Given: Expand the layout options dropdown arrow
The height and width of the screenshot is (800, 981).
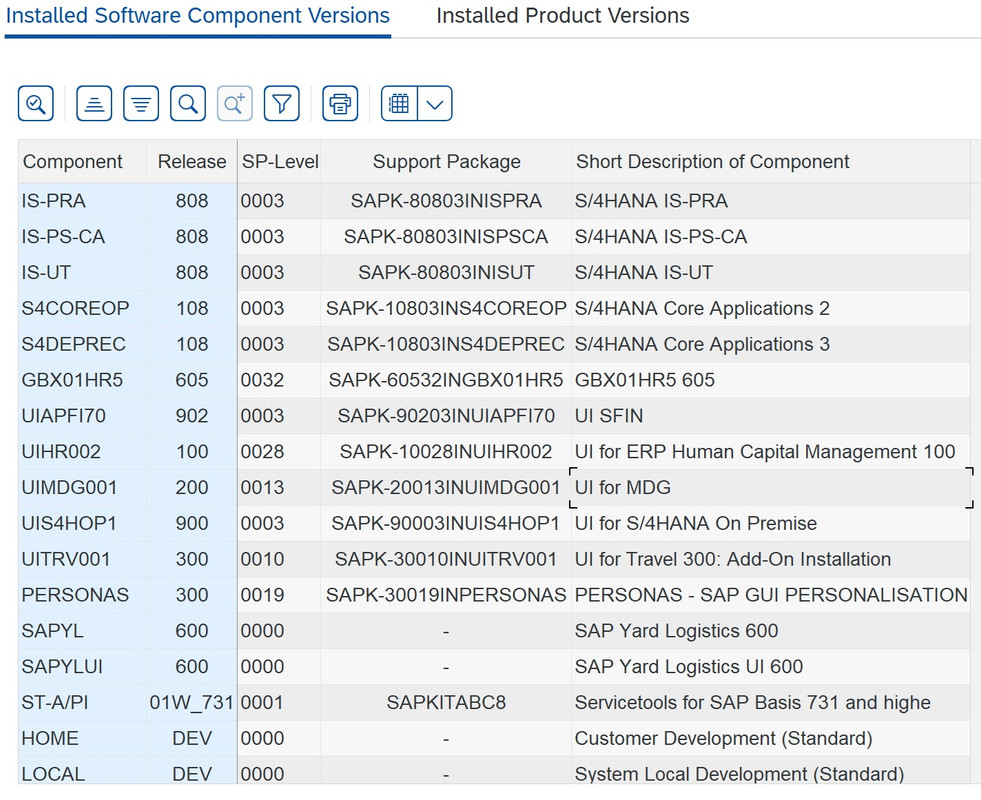Looking at the screenshot, I should coord(435,103).
